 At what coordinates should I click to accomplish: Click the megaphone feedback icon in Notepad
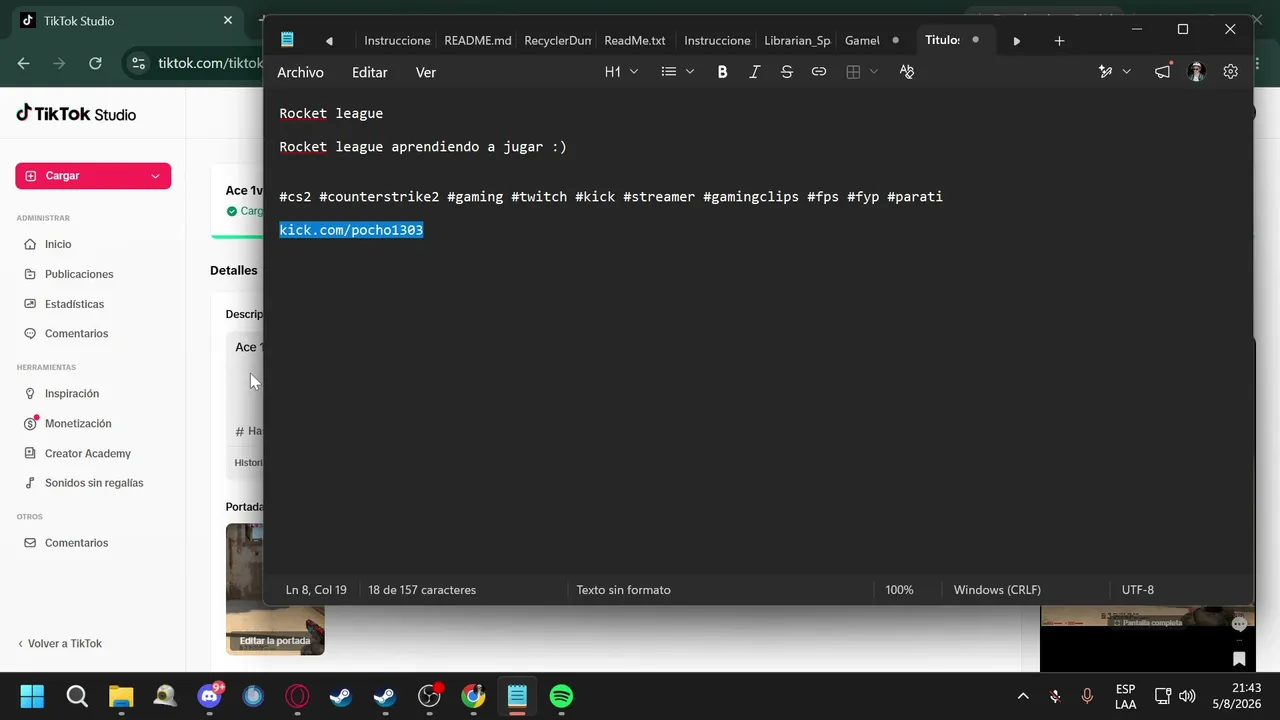1162,72
